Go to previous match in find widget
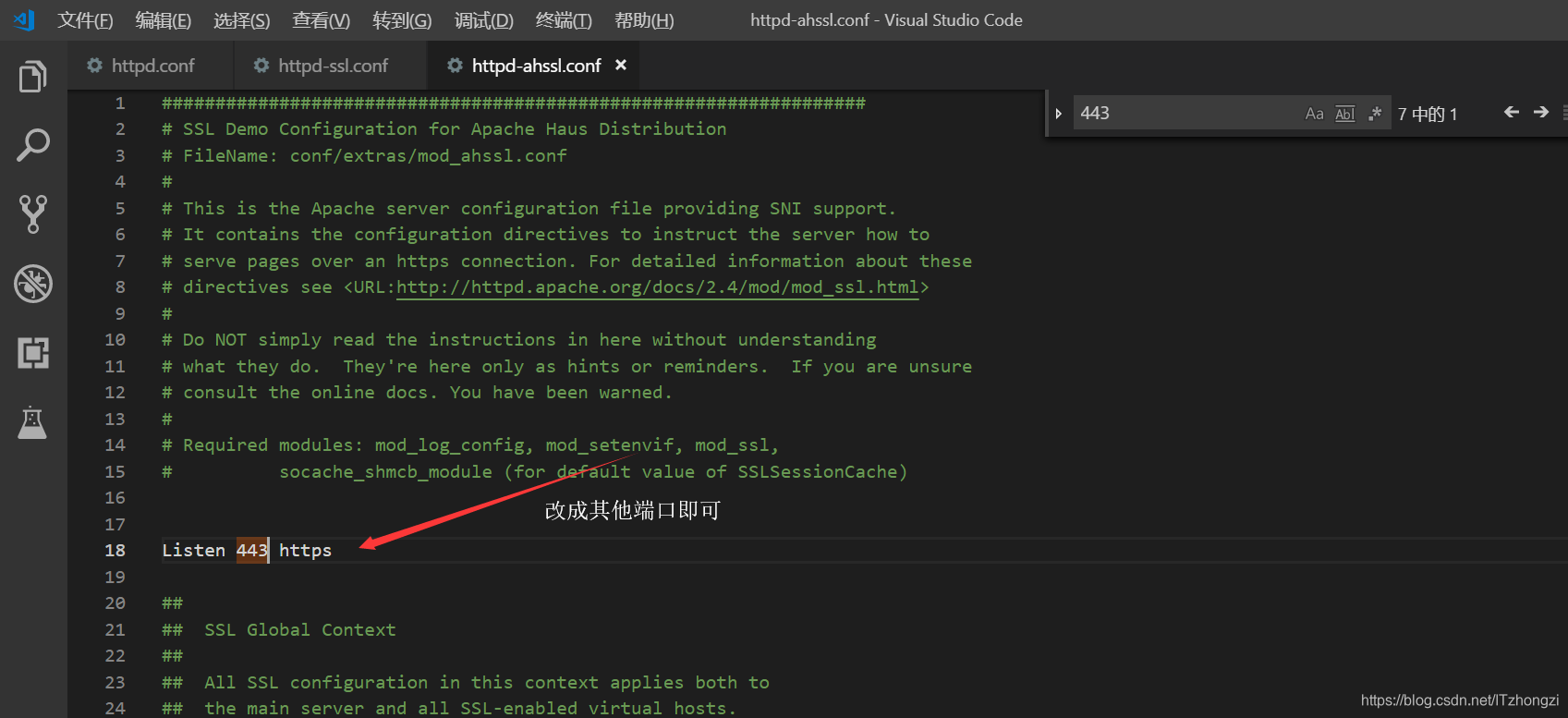Image resolution: width=1568 pixels, height=718 pixels. pyautogui.click(x=1512, y=113)
